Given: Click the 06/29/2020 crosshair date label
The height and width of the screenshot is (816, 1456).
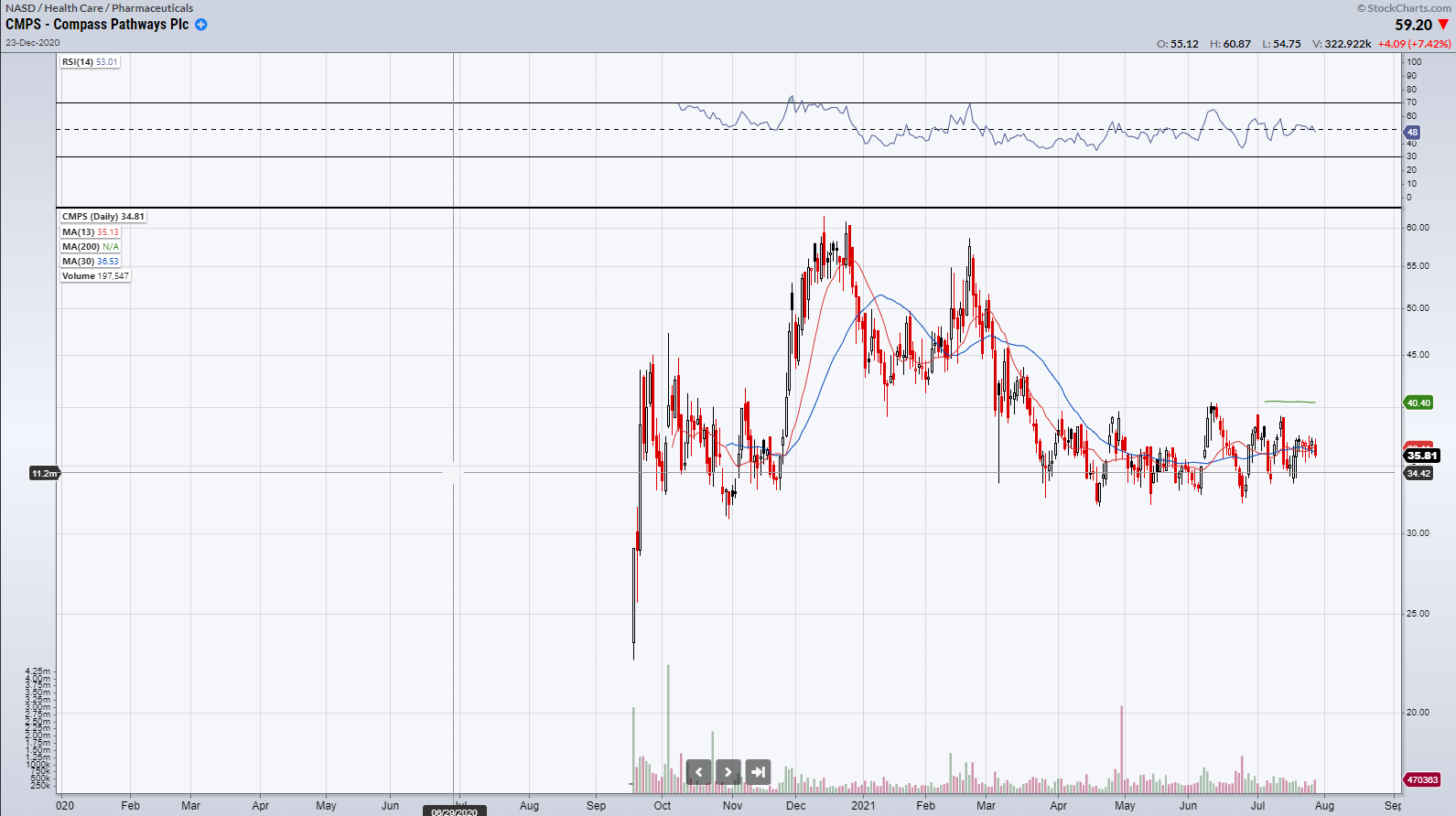Looking at the screenshot, I should (x=455, y=811).
